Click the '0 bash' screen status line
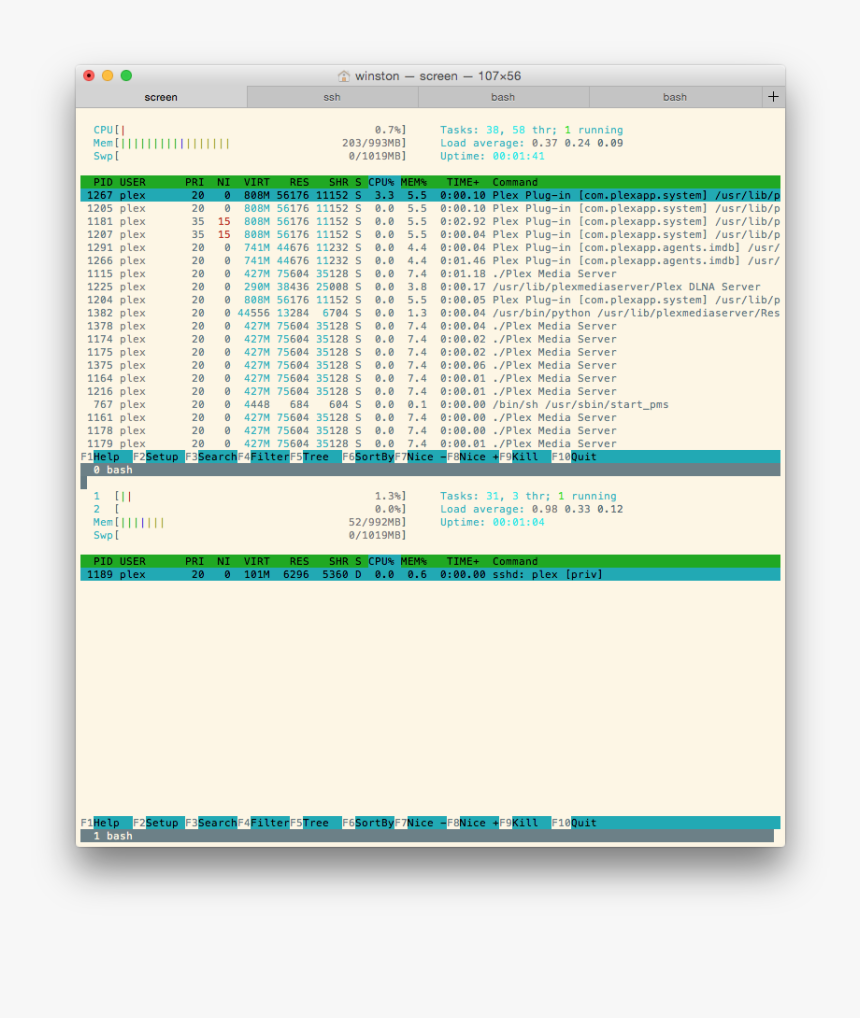Screen dimensions: 860x1018 click(430, 470)
